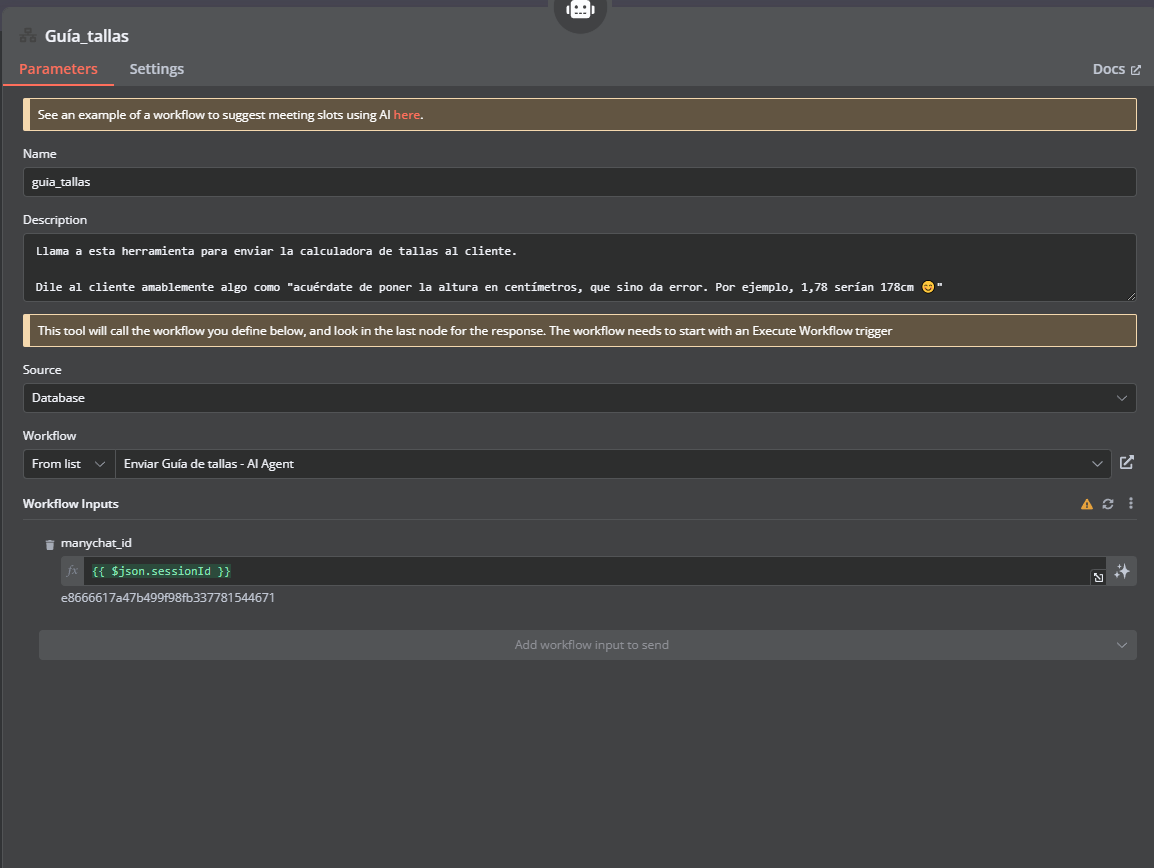Switch to the Settings tab

[157, 69]
